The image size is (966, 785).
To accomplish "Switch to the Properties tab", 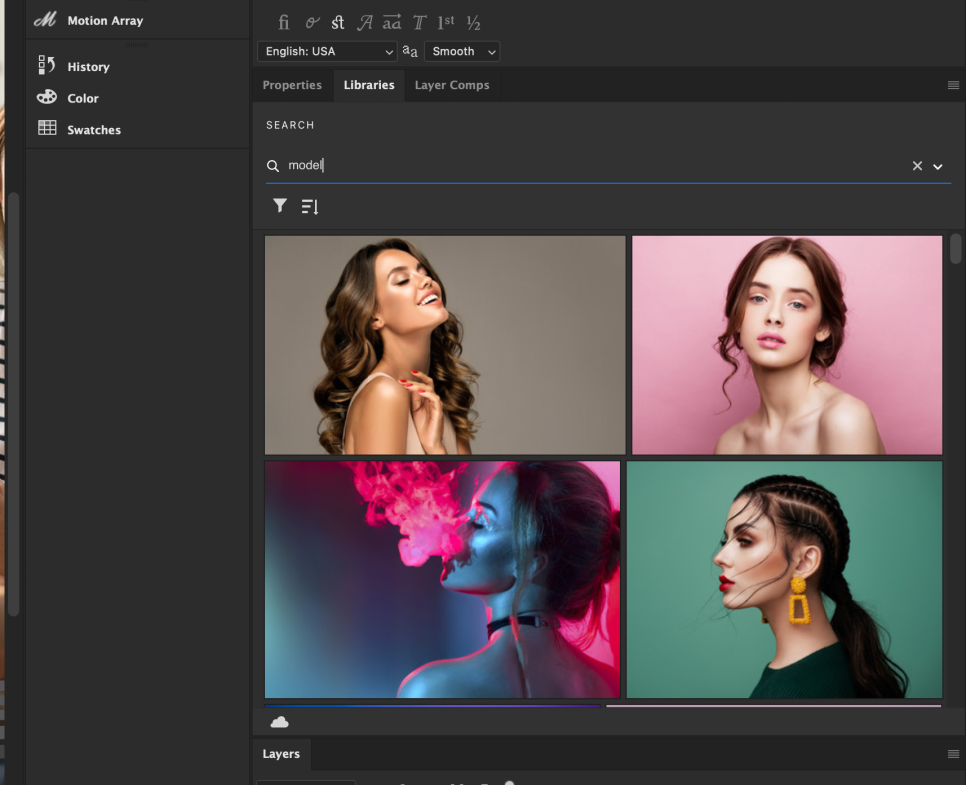I will click(x=292, y=85).
